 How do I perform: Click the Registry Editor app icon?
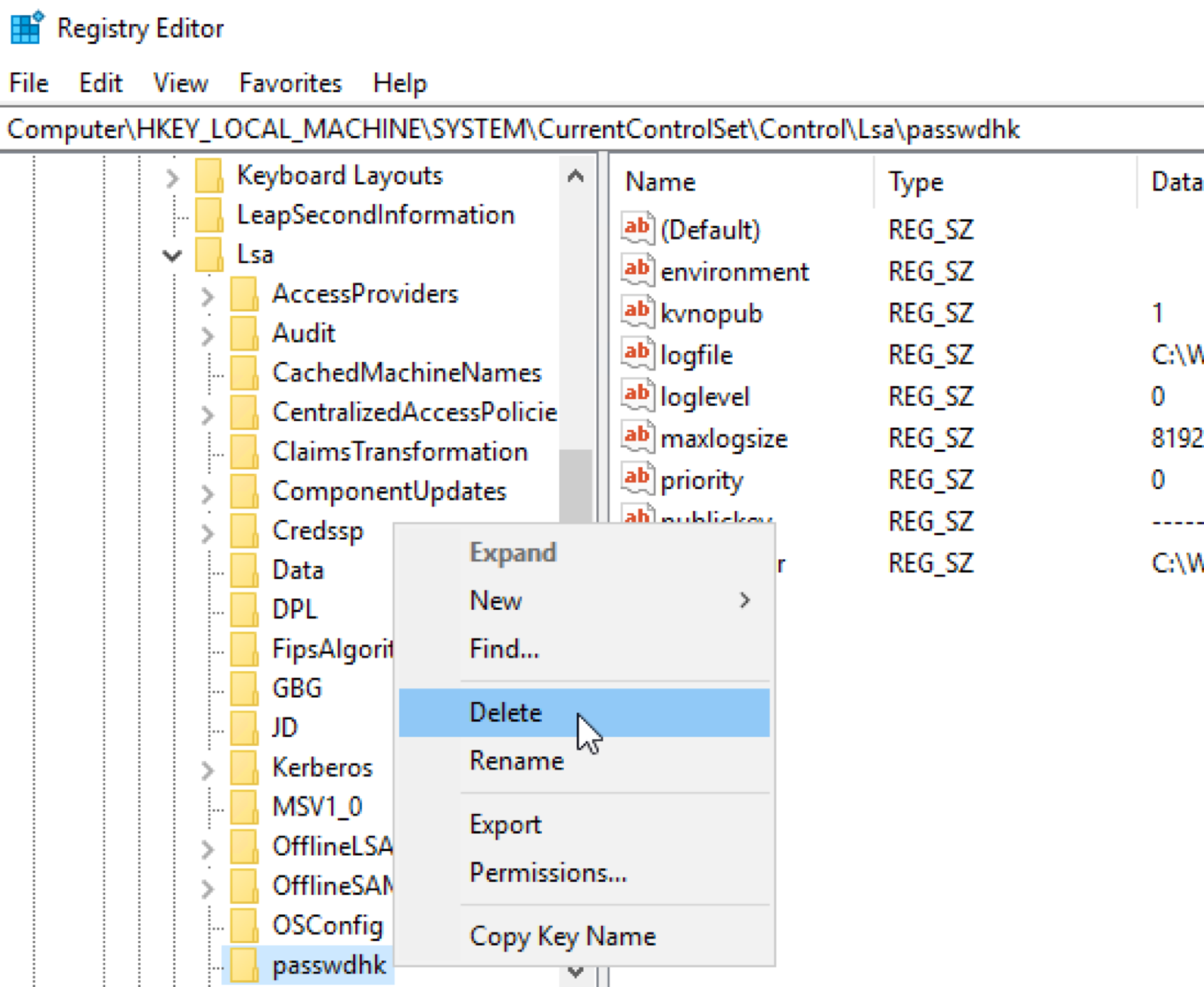27,28
